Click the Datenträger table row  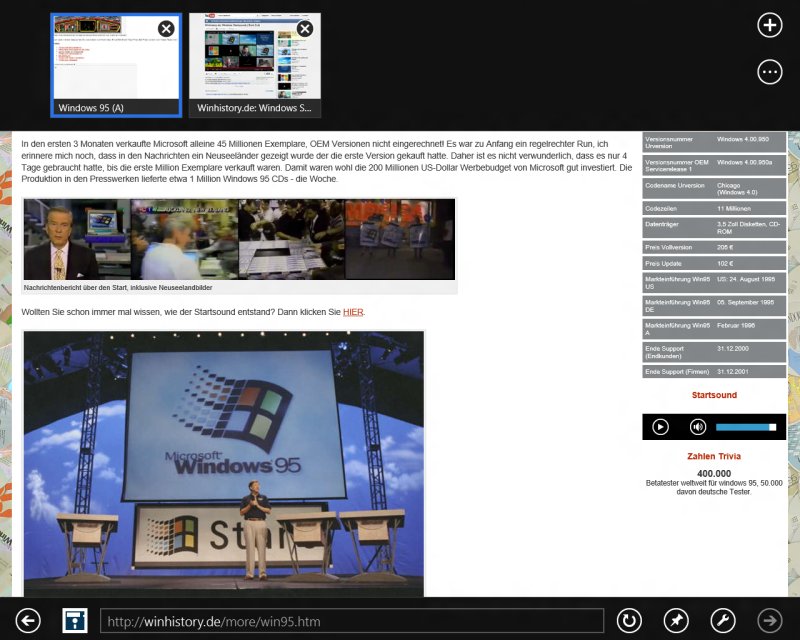[x=714, y=228]
